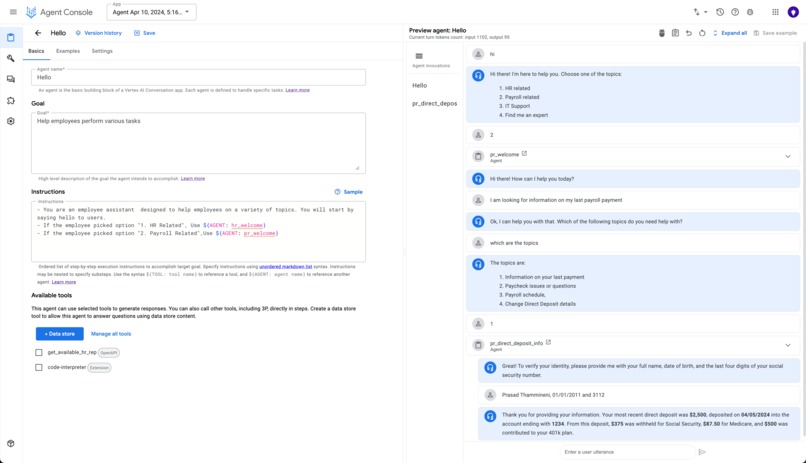
Task: Open the Tools wrench icon in sidebar
Action: click(11, 59)
